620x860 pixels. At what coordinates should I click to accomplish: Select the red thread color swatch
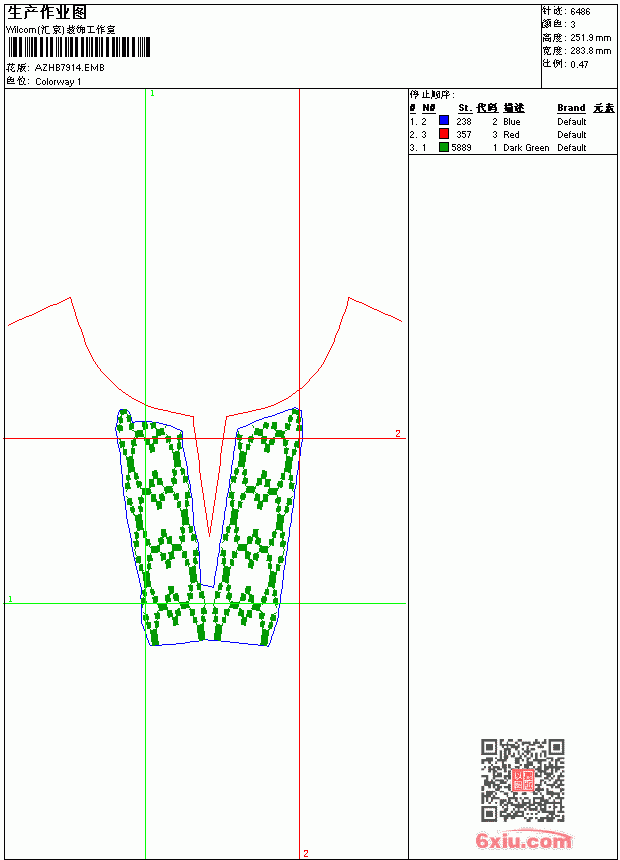pyautogui.click(x=444, y=134)
